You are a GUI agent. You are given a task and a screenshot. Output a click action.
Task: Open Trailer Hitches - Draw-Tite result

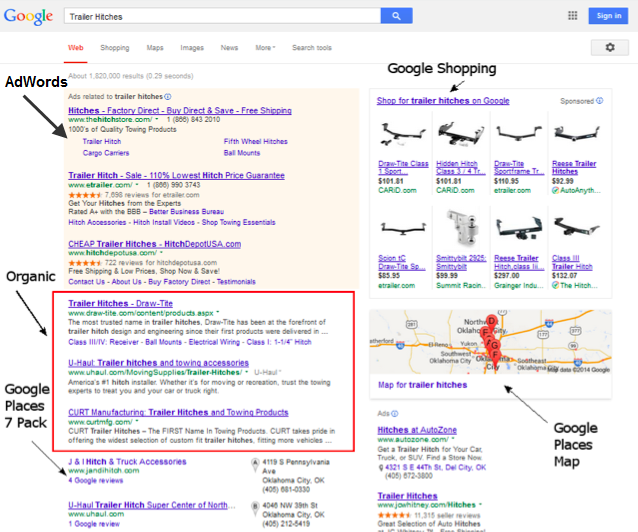pyautogui.click(x=120, y=303)
